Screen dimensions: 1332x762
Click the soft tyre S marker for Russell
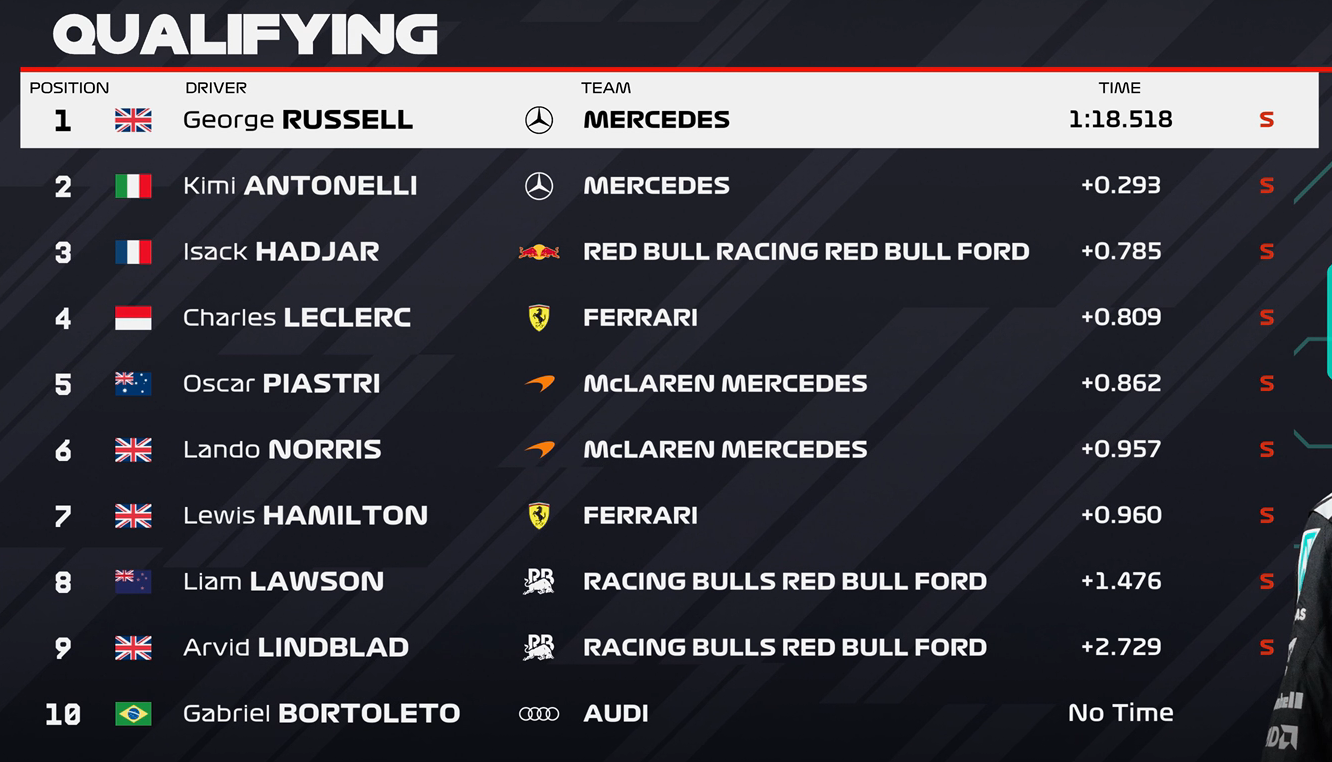[1266, 120]
